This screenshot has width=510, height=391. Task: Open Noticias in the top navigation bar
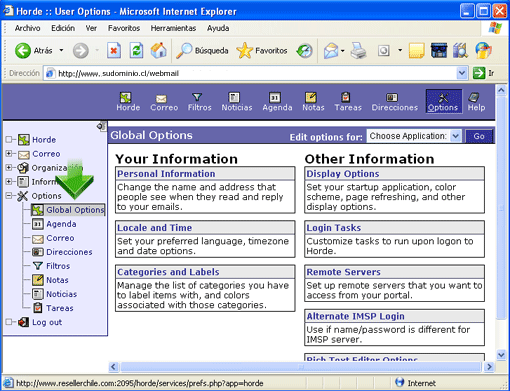(237, 102)
